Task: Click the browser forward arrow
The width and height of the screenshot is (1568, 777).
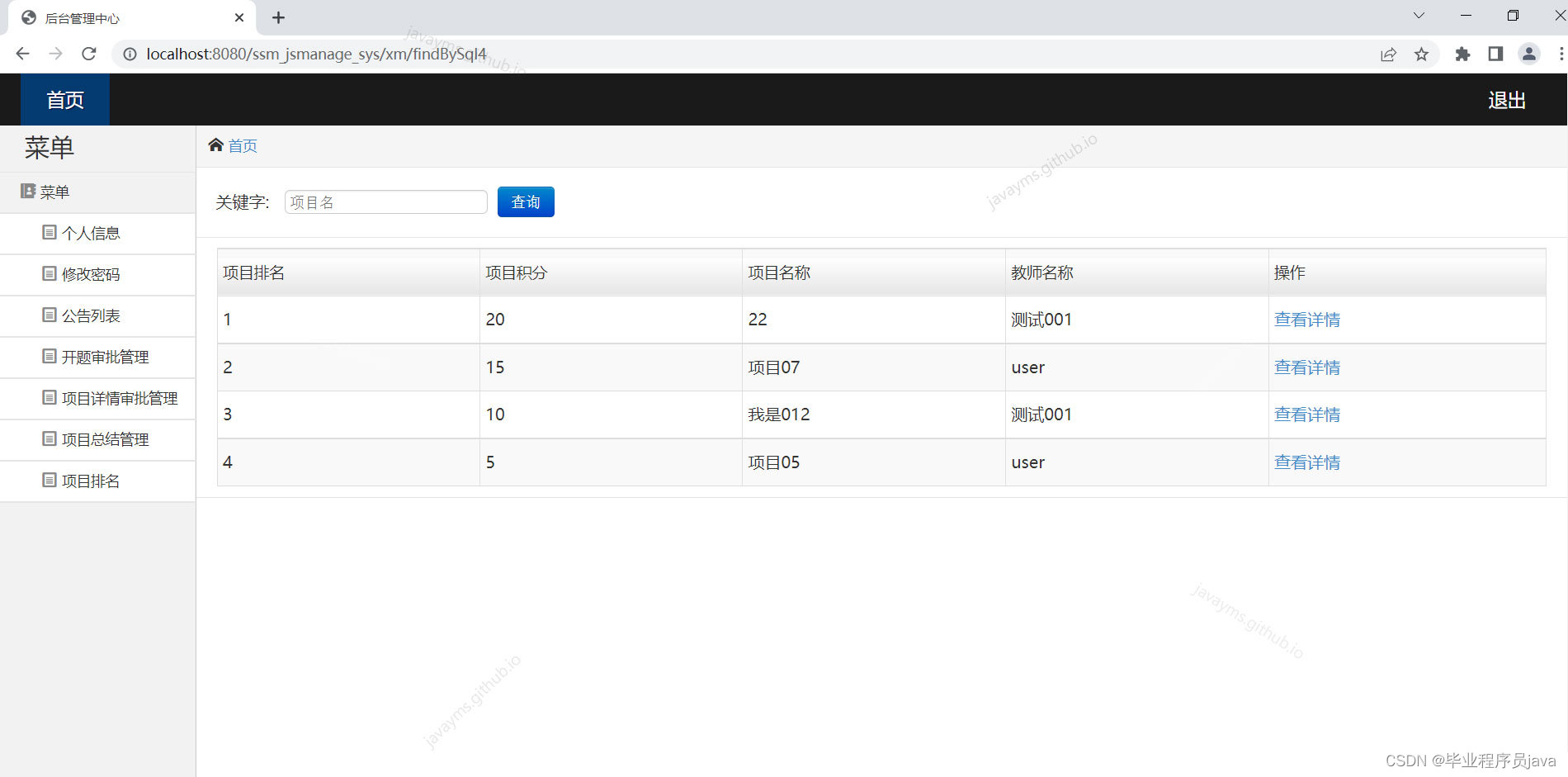Action: tap(56, 54)
